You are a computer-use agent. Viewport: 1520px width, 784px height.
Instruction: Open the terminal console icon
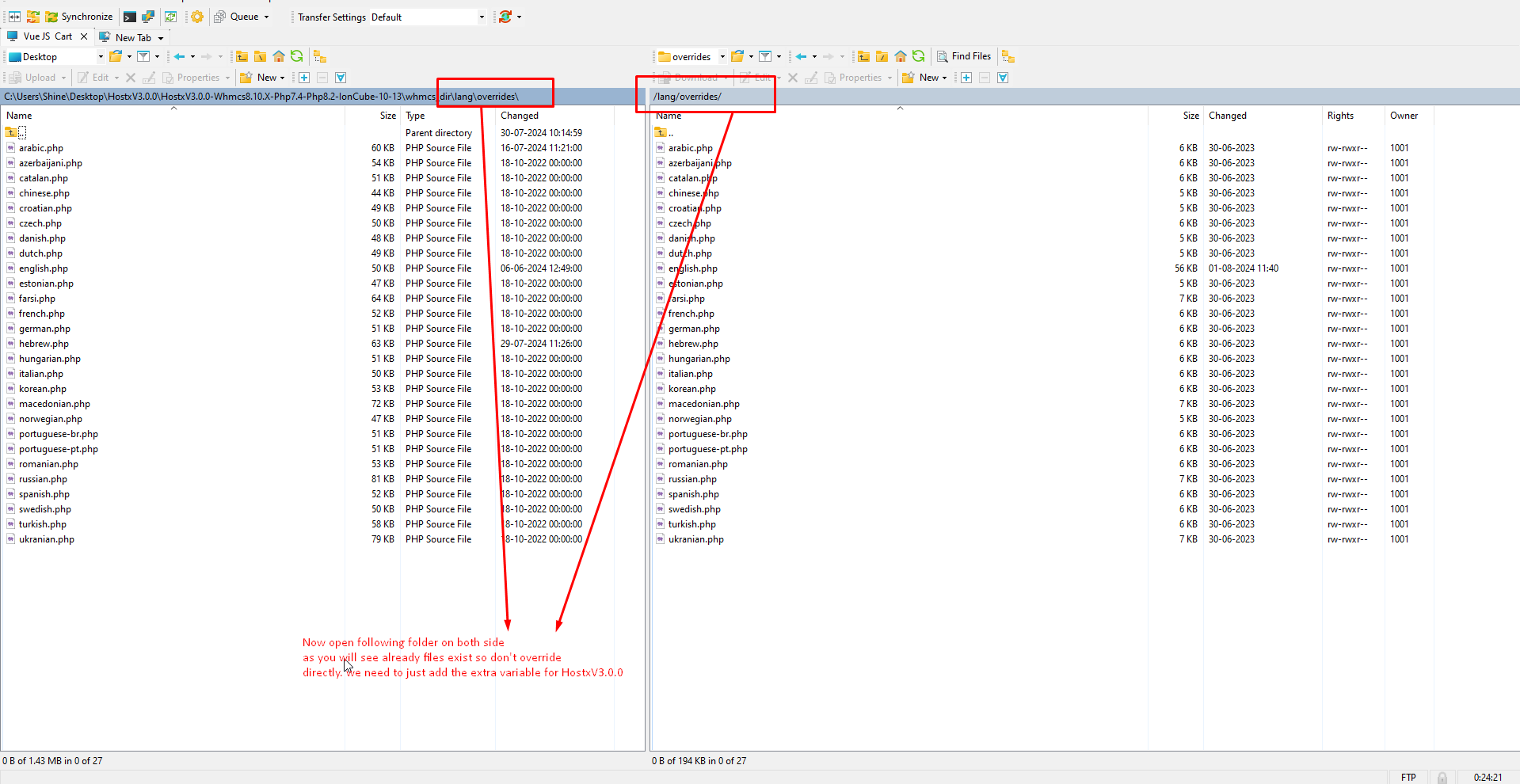pos(129,17)
